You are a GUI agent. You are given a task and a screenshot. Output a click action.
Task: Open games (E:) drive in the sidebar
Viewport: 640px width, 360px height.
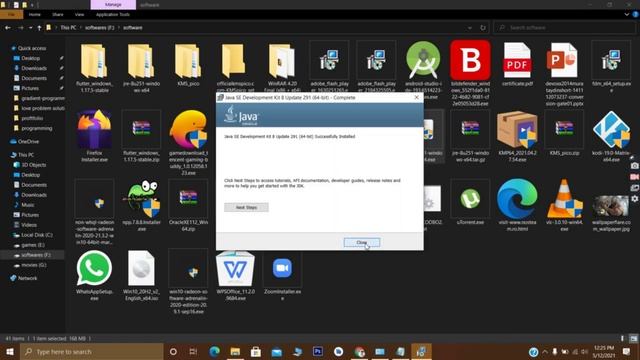click(33, 245)
